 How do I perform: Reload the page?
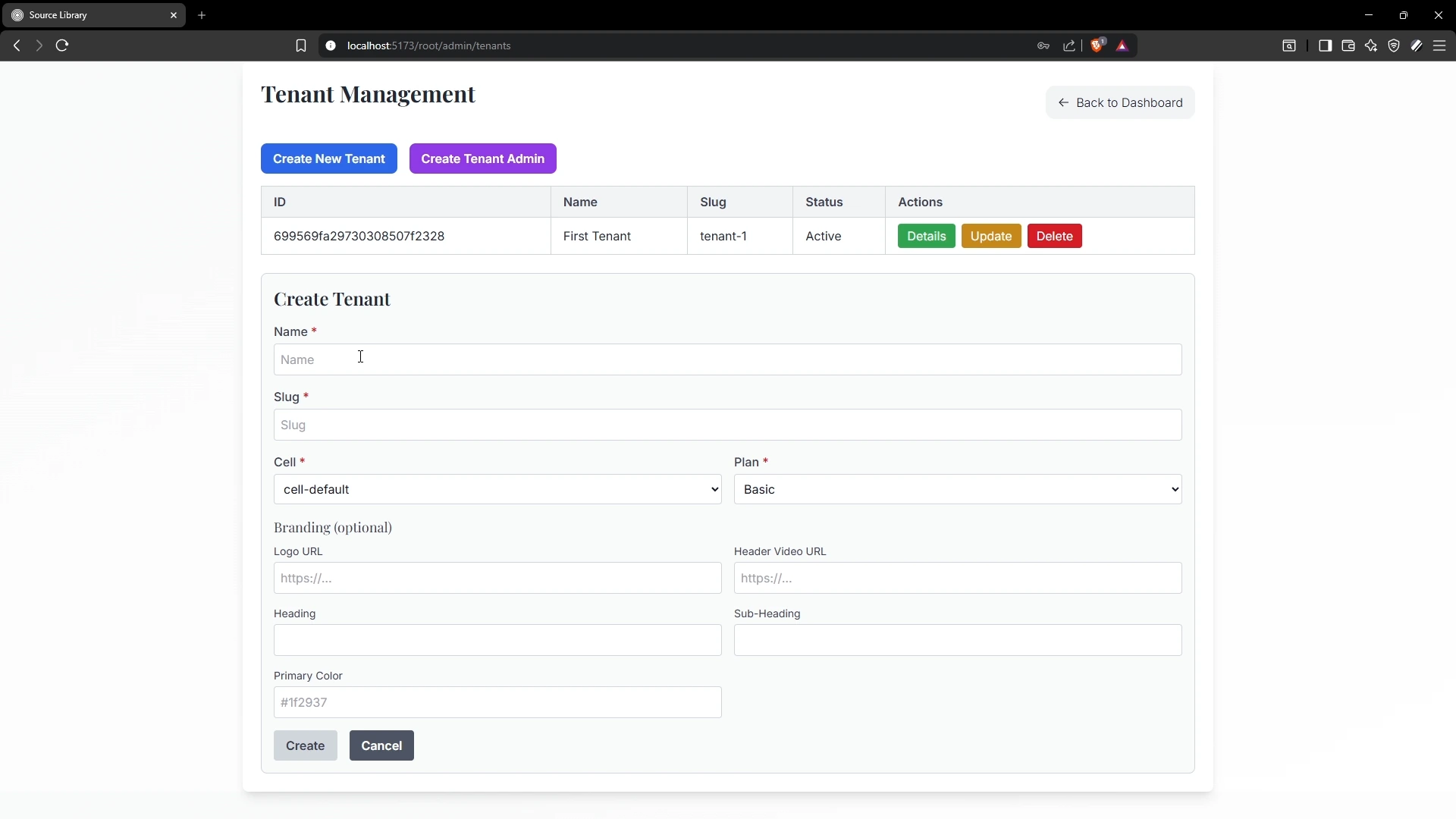(x=62, y=45)
